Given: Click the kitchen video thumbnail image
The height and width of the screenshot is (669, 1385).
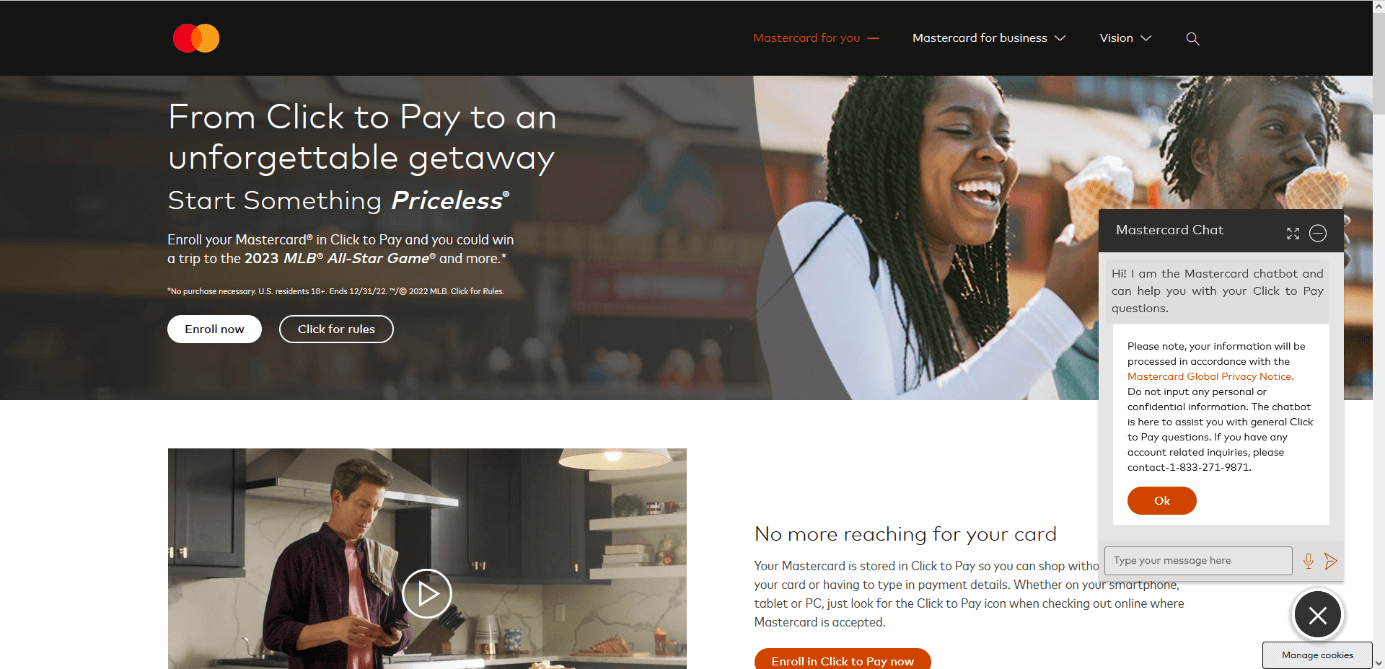Looking at the screenshot, I should tap(427, 558).
